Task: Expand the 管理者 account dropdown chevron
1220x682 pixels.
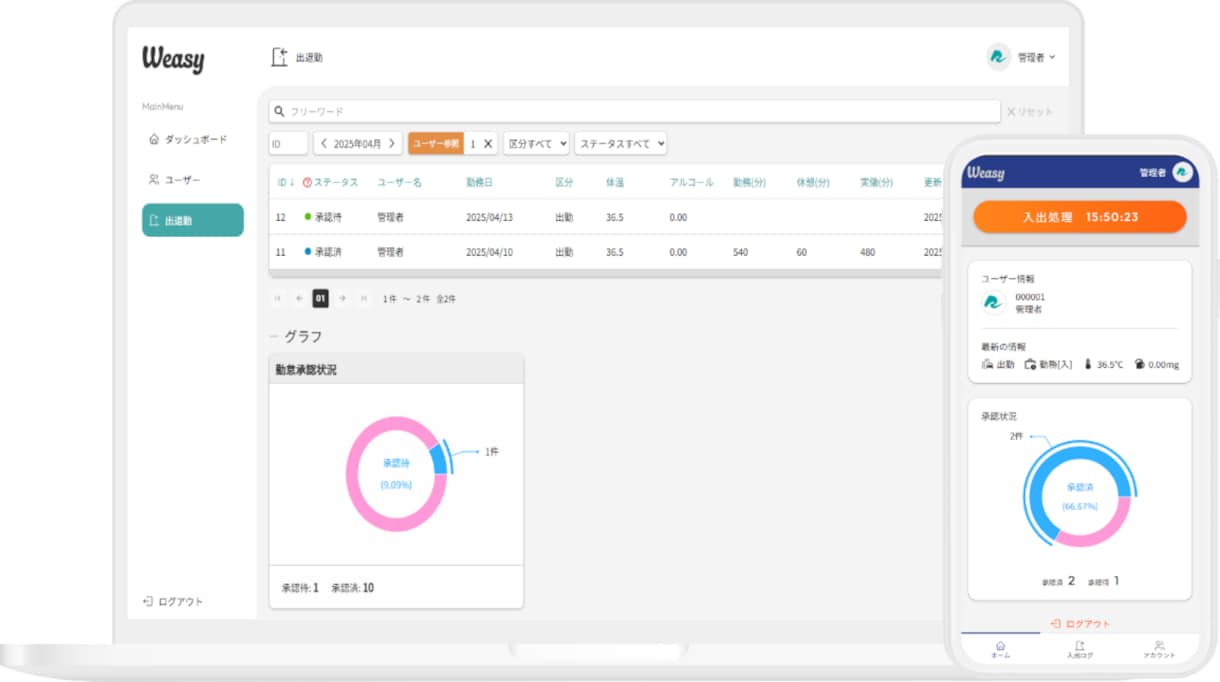Action: [x=1052, y=57]
